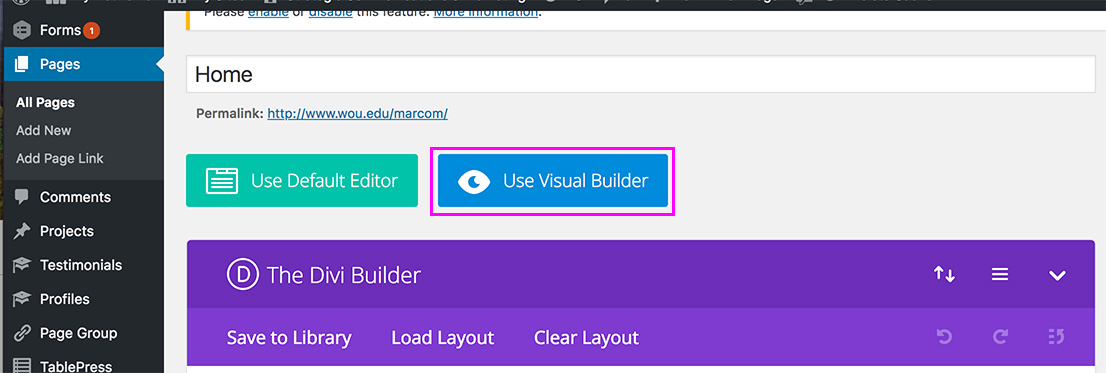Open Add Page Link submenu item
Image resolution: width=1106 pixels, height=373 pixels.
[60, 159]
